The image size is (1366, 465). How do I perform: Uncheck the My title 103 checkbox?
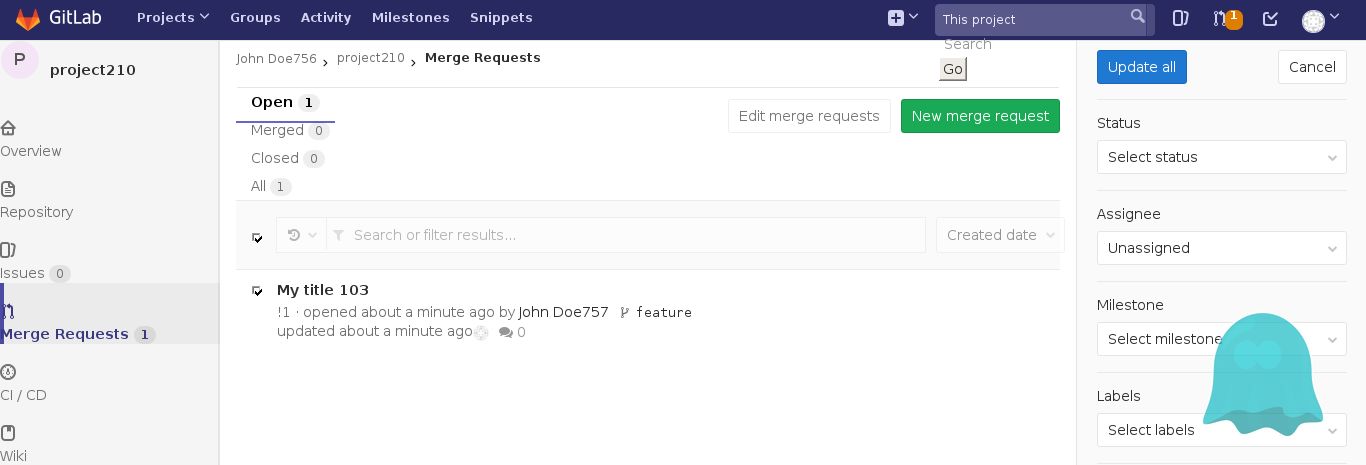point(257,290)
